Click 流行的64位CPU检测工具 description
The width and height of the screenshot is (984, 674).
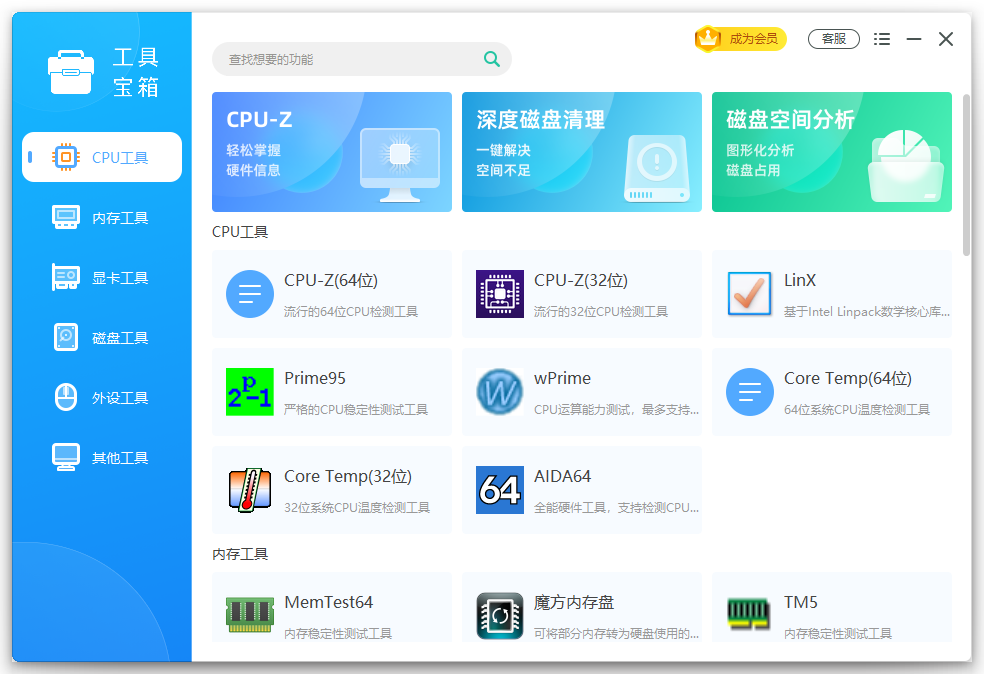coord(351,312)
